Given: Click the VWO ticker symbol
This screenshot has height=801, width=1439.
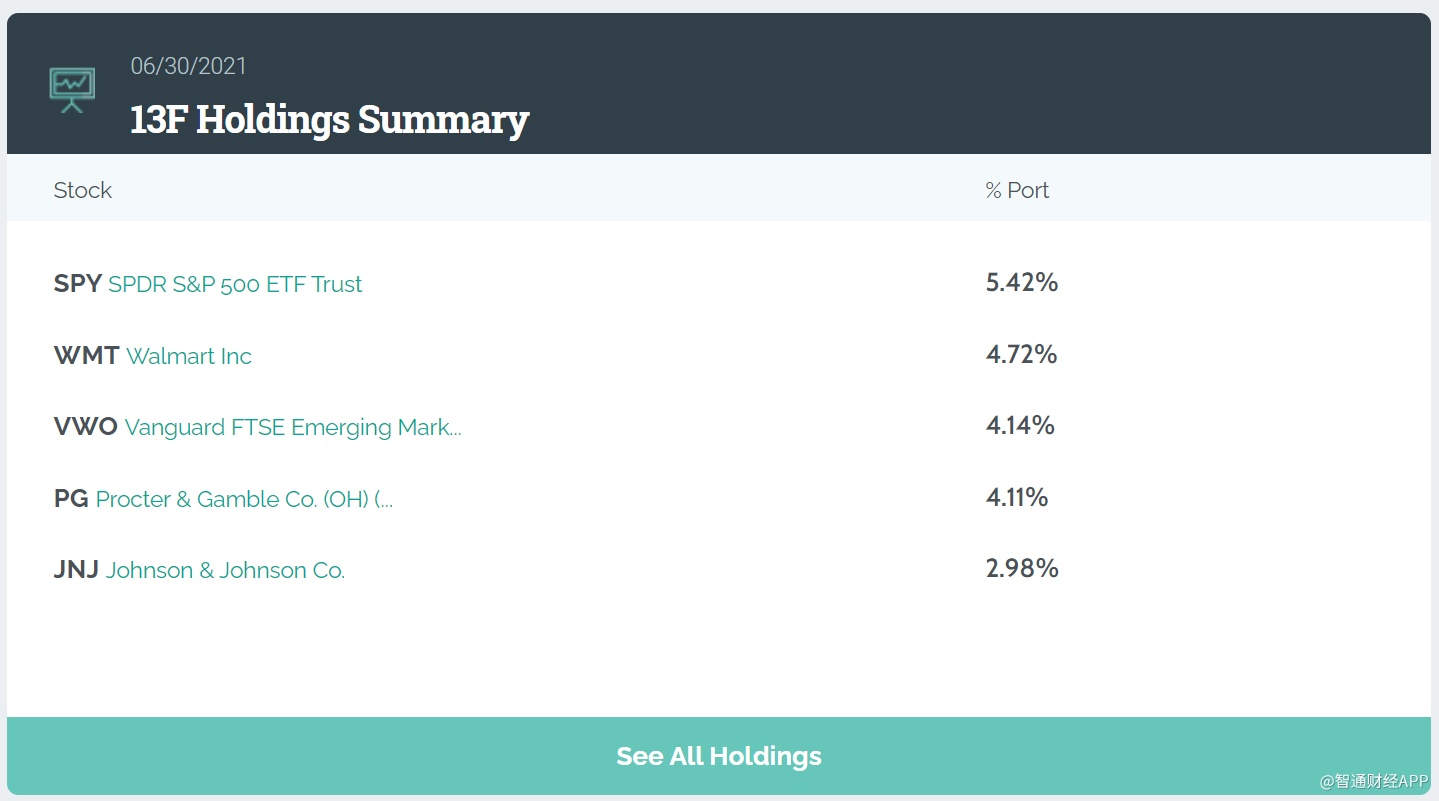Looking at the screenshot, I should tap(85, 427).
